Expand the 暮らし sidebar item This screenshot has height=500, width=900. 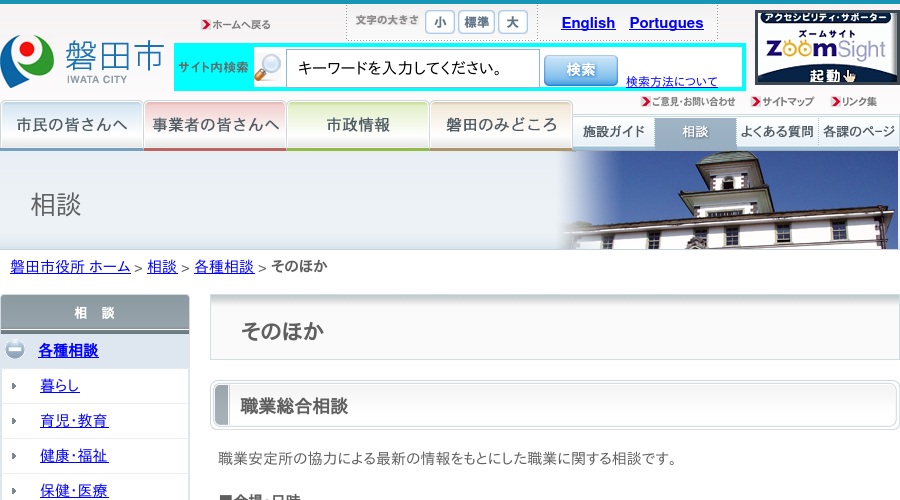pyautogui.click(x=14, y=386)
